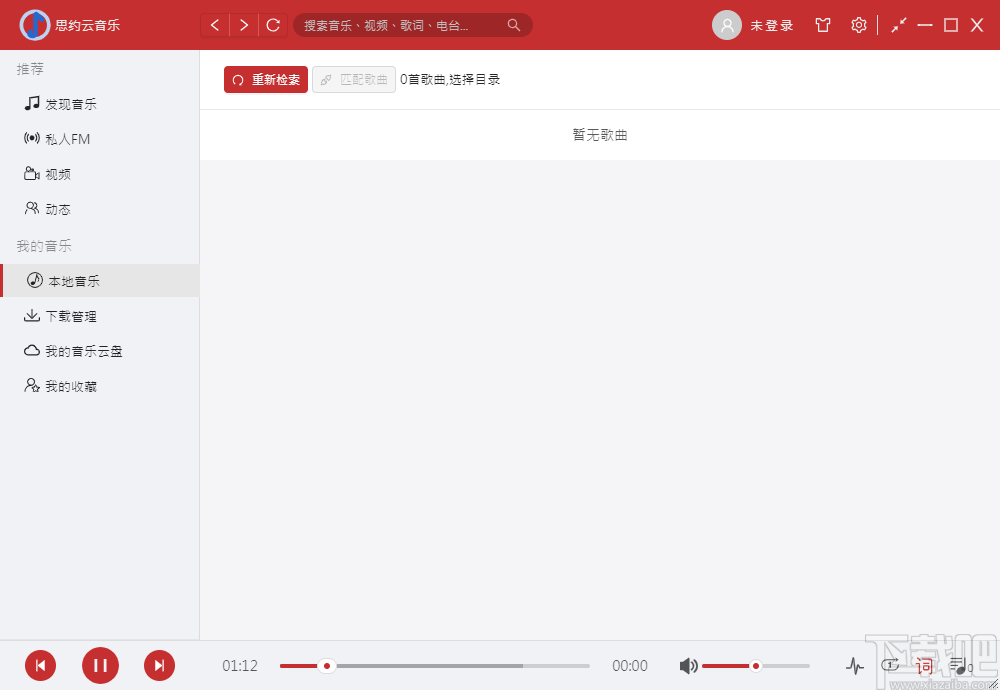Open the Video (视频) section

coord(55,173)
